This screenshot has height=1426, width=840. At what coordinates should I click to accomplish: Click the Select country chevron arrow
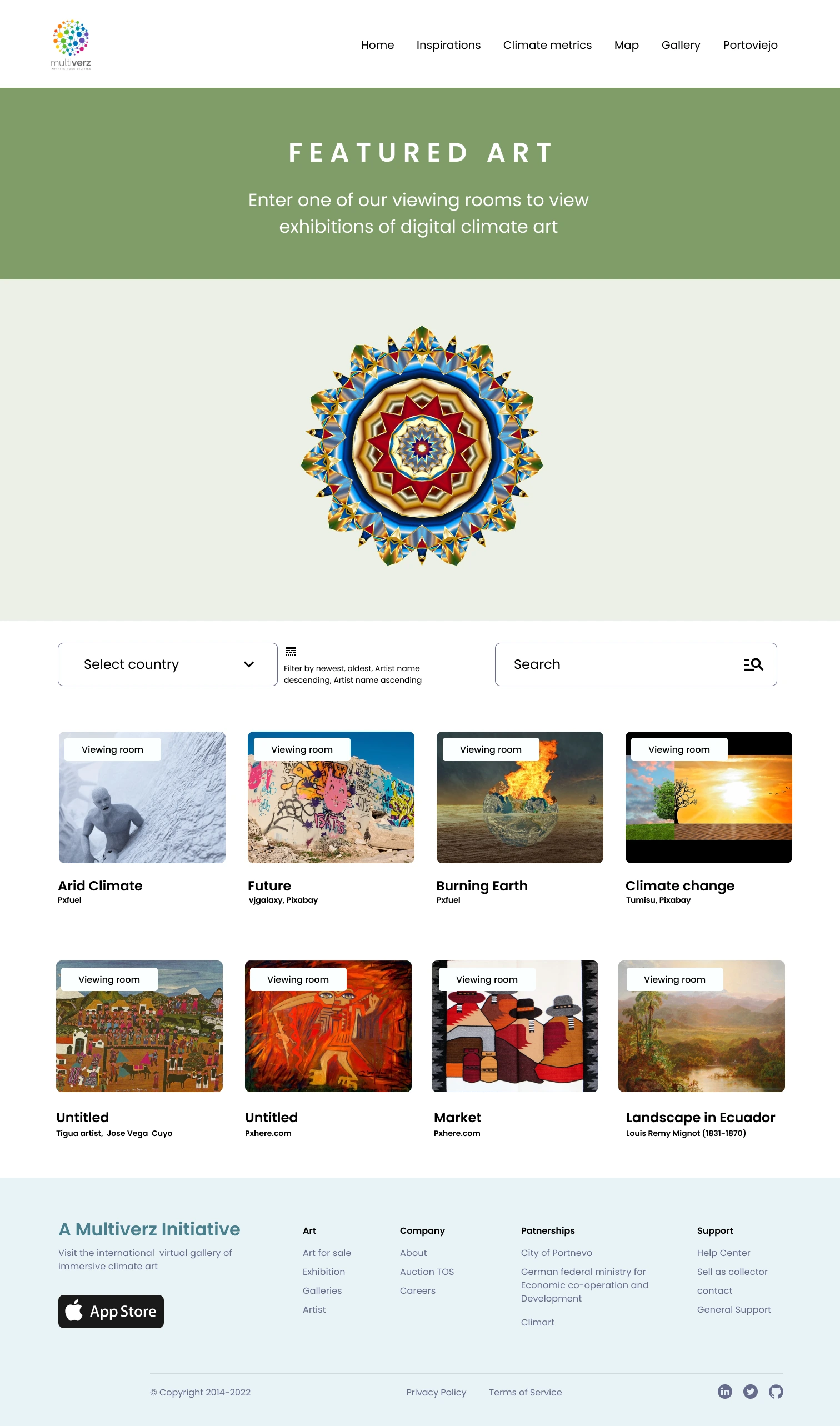248,664
